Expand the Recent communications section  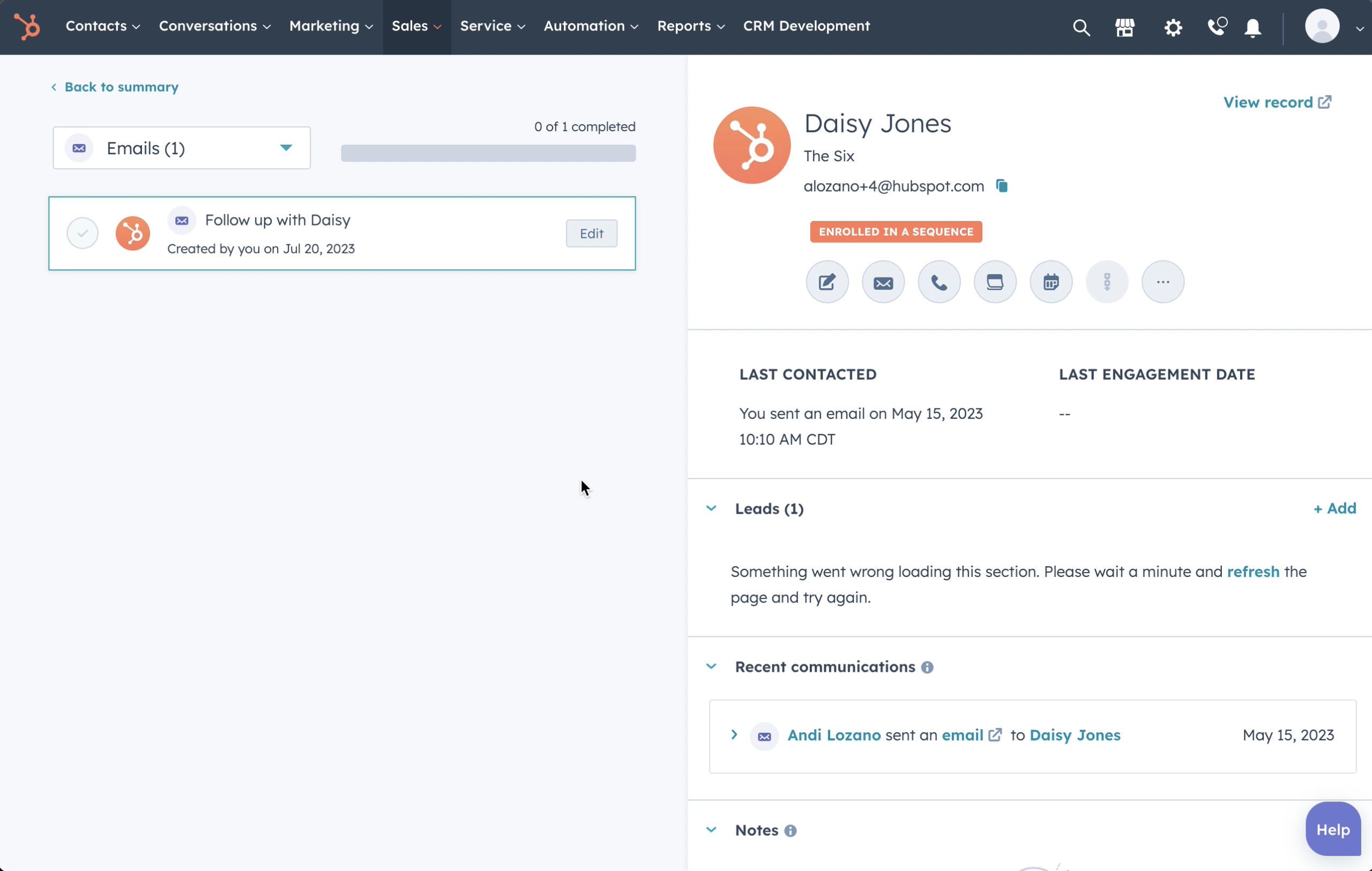pyautogui.click(x=711, y=666)
